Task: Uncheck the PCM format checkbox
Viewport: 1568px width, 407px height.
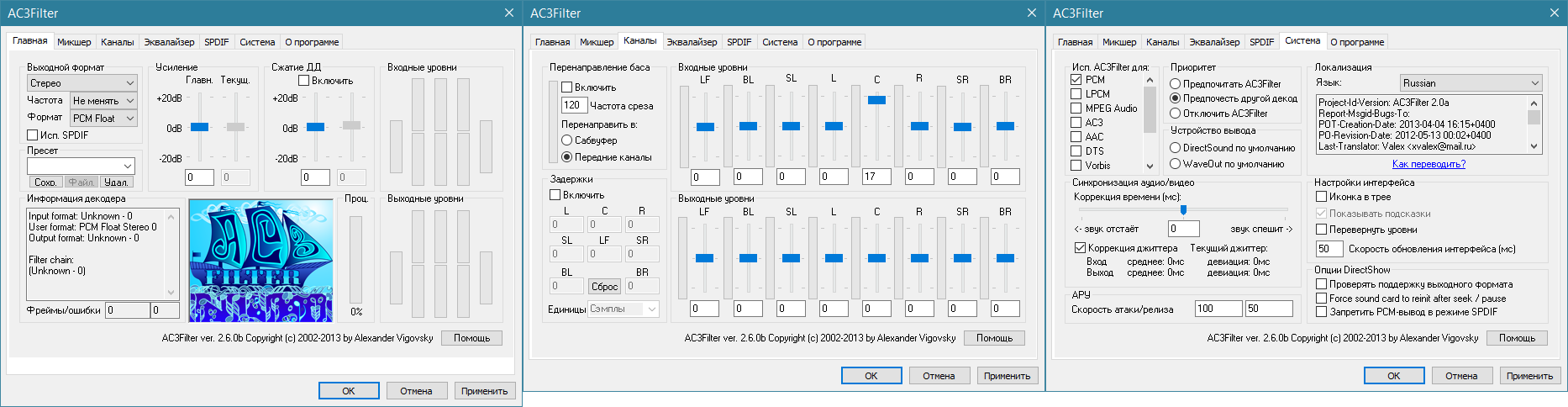Action: coord(1088,80)
